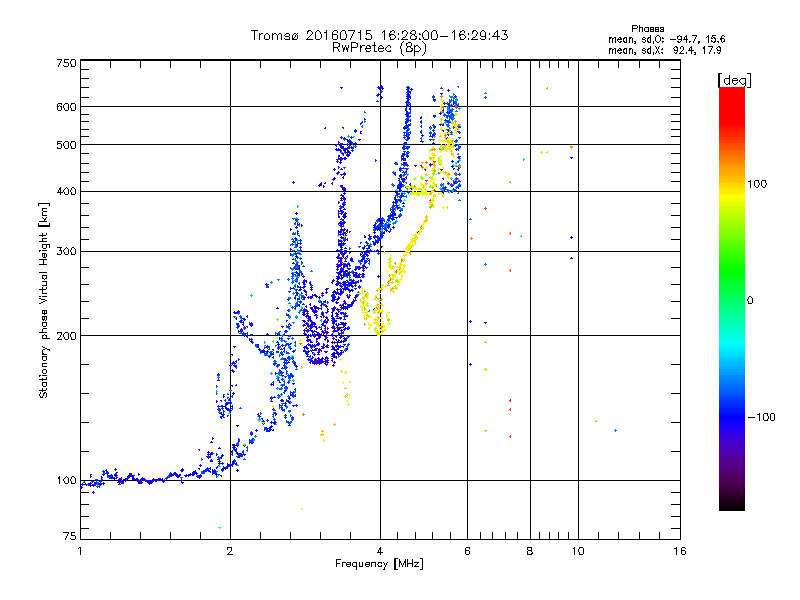Image resolution: width=800 pixels, height=600 pixels.
Task: Click the '400' y-axis tick label
Action: pos(66,191)
